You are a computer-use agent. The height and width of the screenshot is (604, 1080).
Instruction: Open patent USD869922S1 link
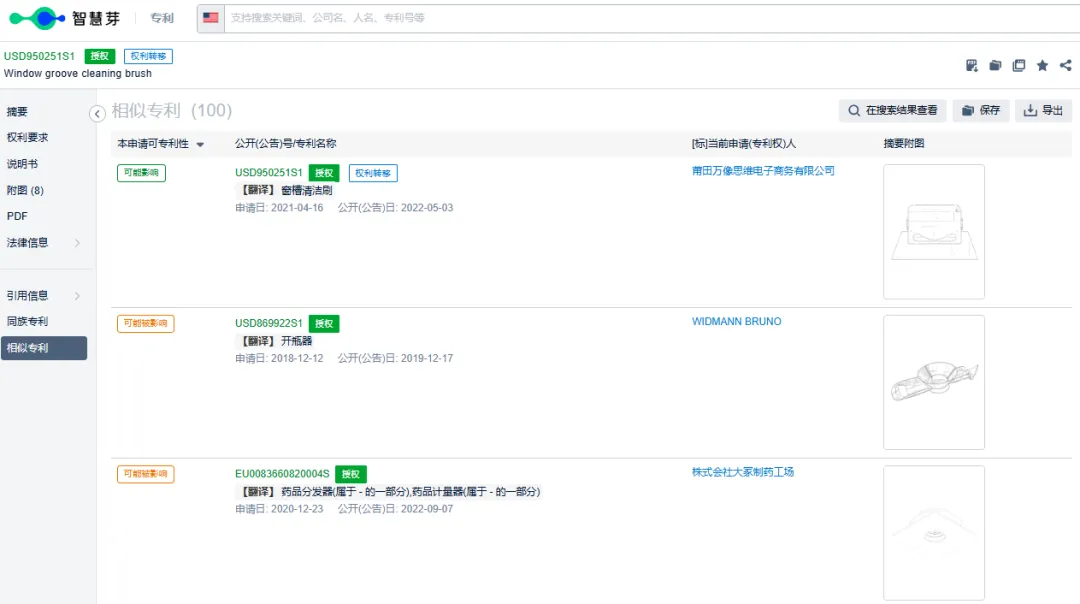point(269,323)
